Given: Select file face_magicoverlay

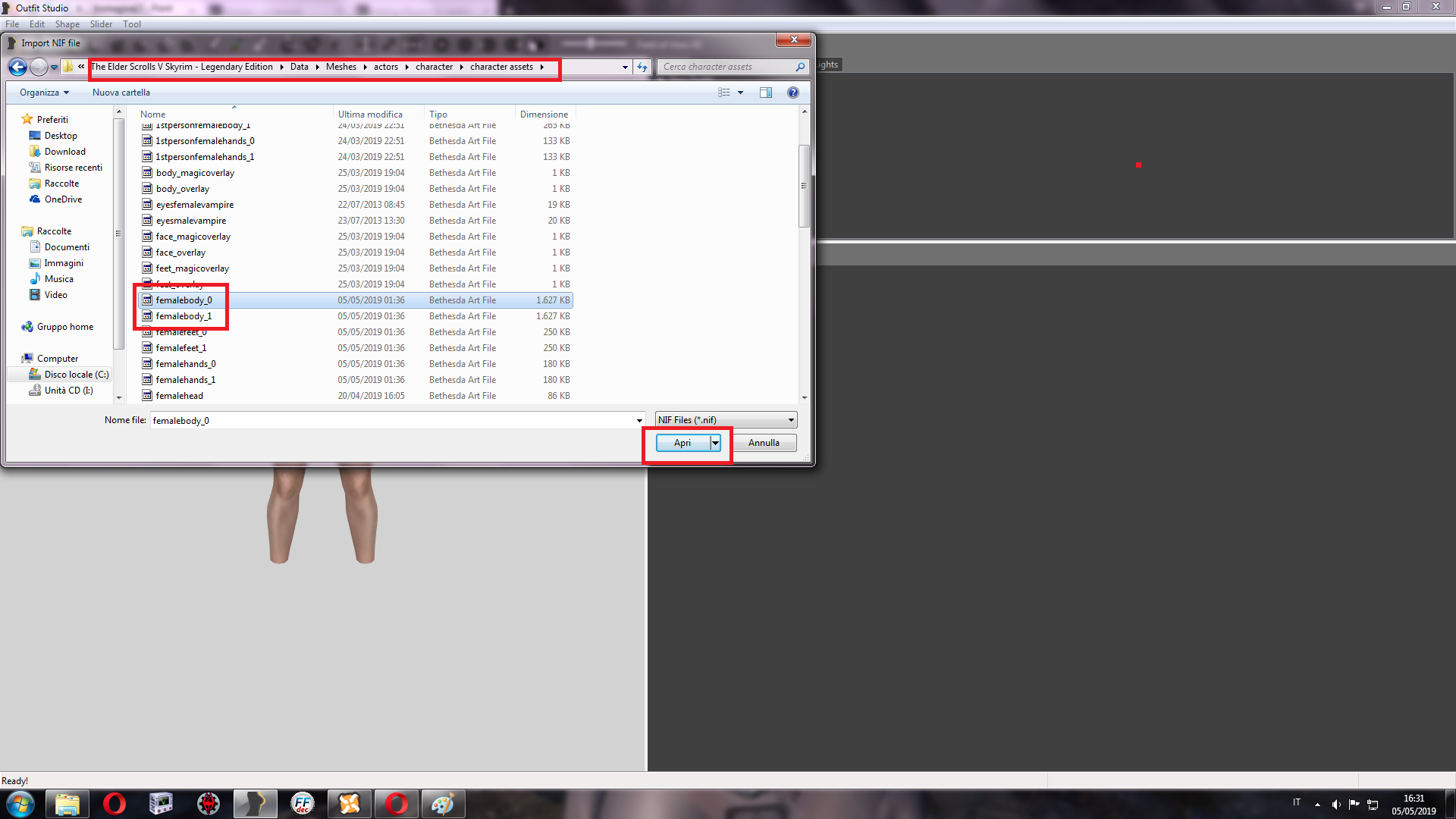Looking at the screenshot, I should pos(356,237).
